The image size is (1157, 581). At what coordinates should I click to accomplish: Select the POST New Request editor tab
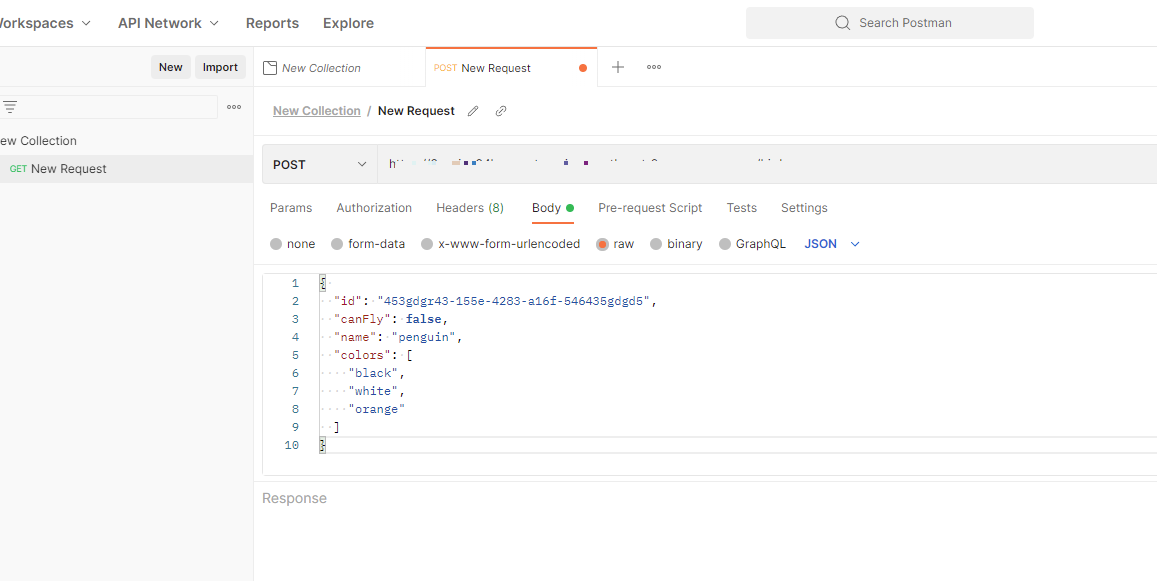coord(511,67)
